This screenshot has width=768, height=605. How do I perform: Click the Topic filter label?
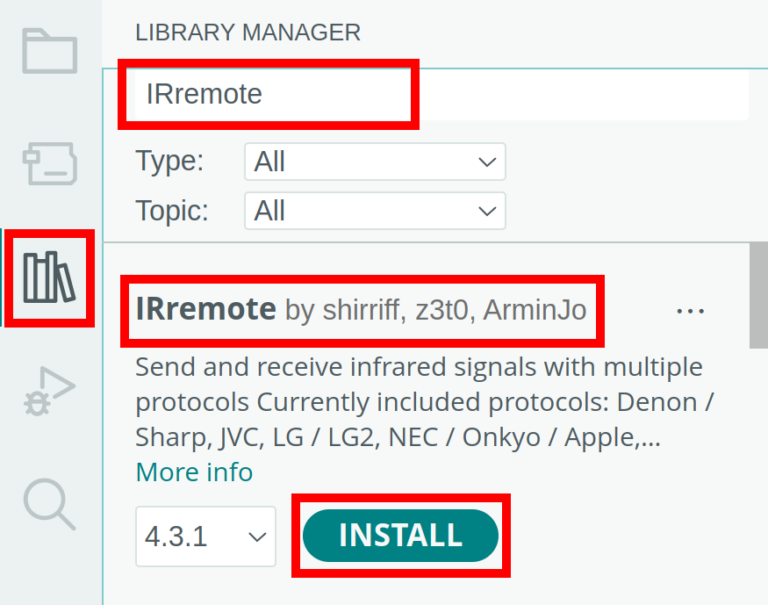click(172, 211)
